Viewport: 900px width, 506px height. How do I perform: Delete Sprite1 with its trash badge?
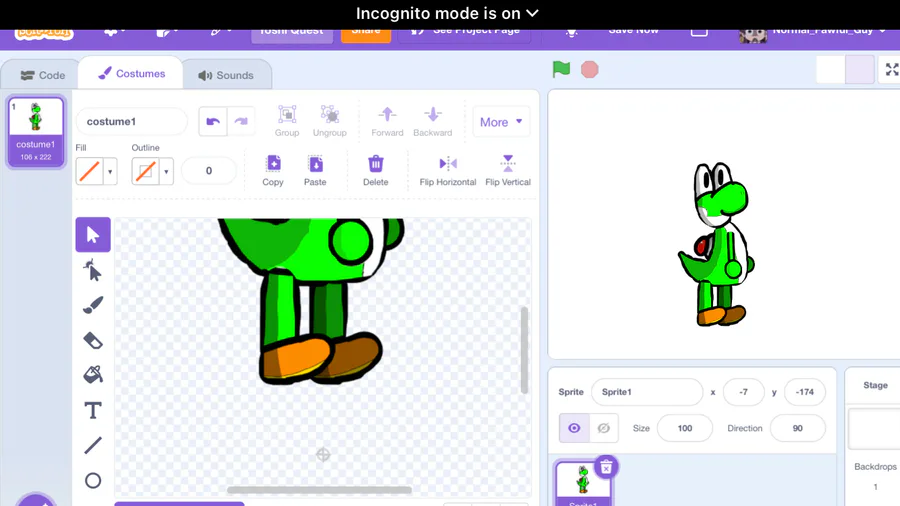point(606,468)
